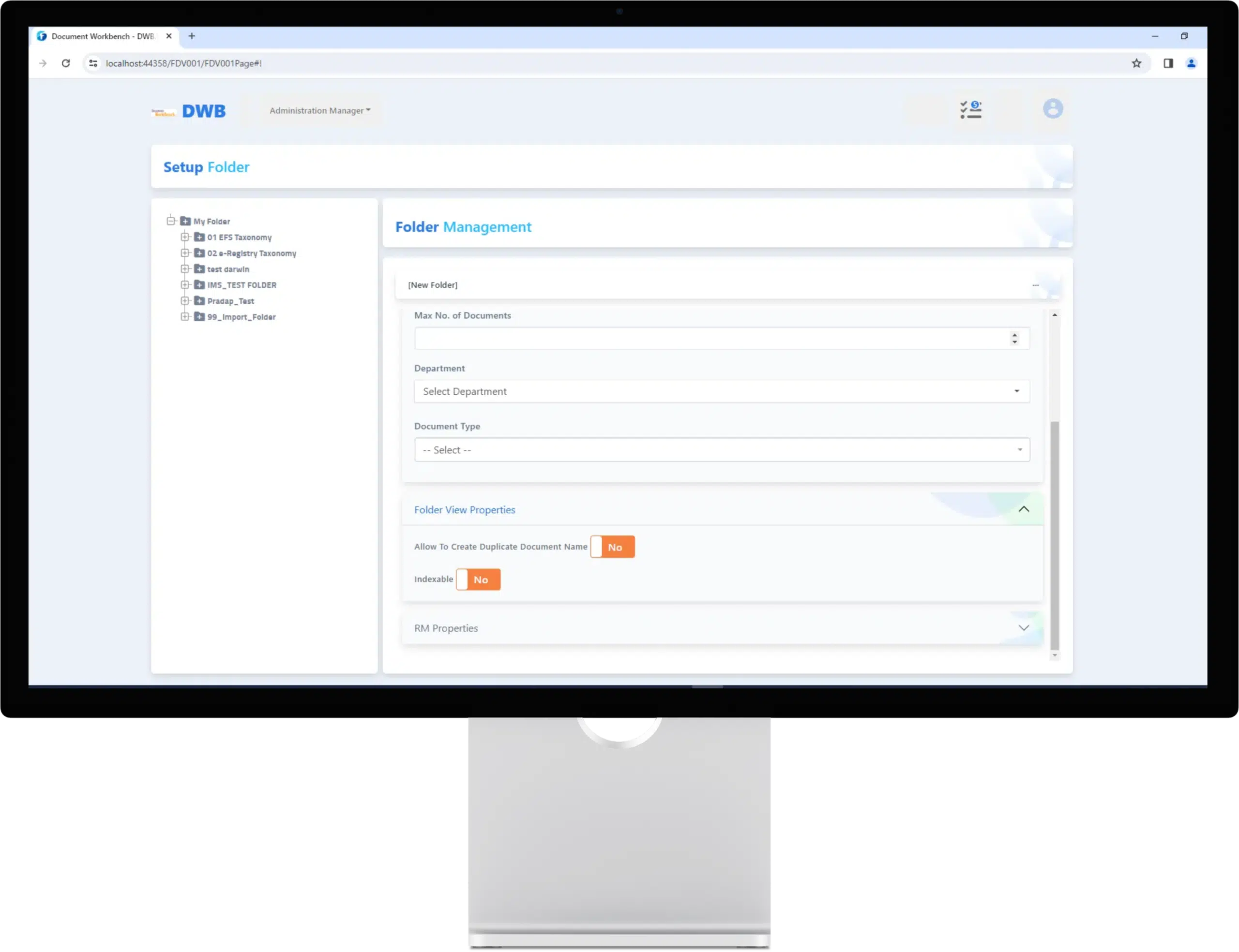
Task: Open a new browser tab
Action: point(192,36)
